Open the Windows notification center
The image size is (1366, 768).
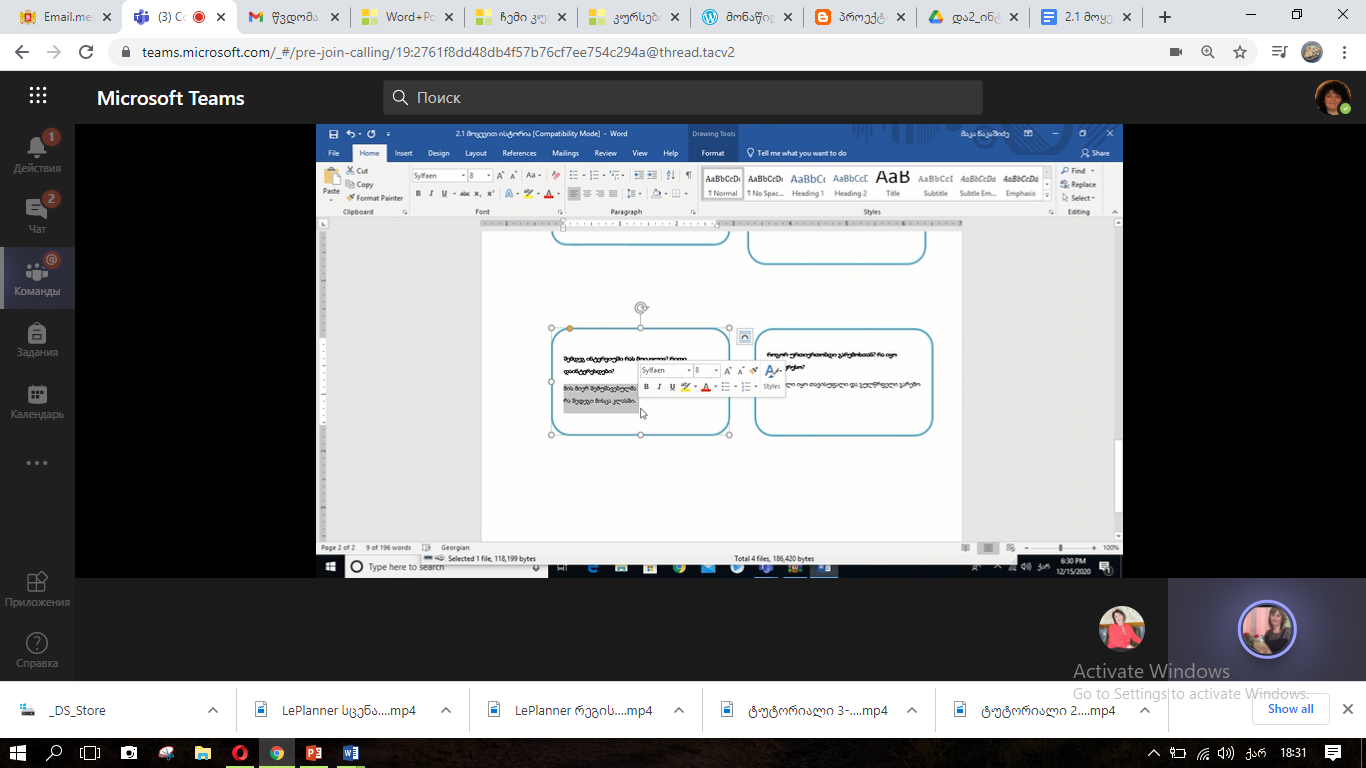point(1333,753)
